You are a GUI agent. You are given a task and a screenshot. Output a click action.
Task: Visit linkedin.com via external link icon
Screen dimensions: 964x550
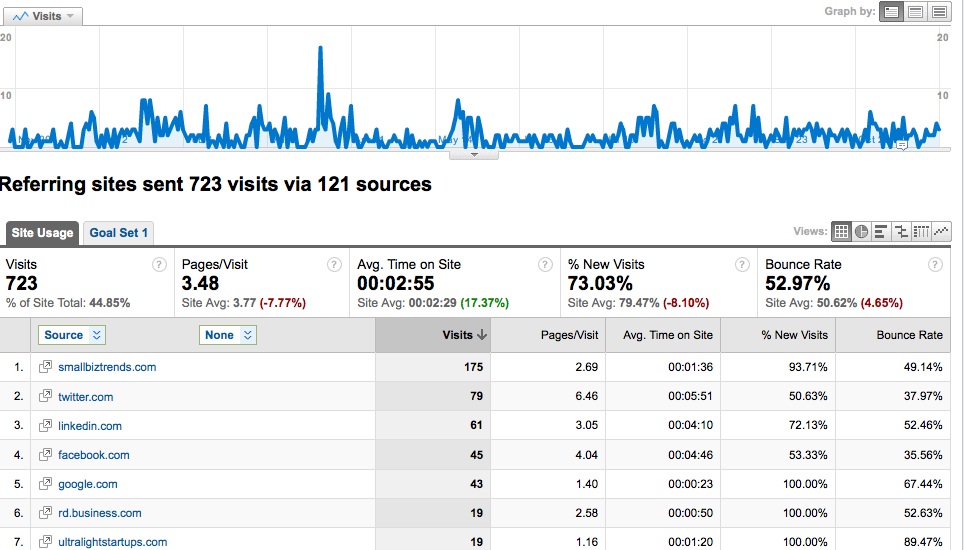pyautogui.click(x=45, y=425)
